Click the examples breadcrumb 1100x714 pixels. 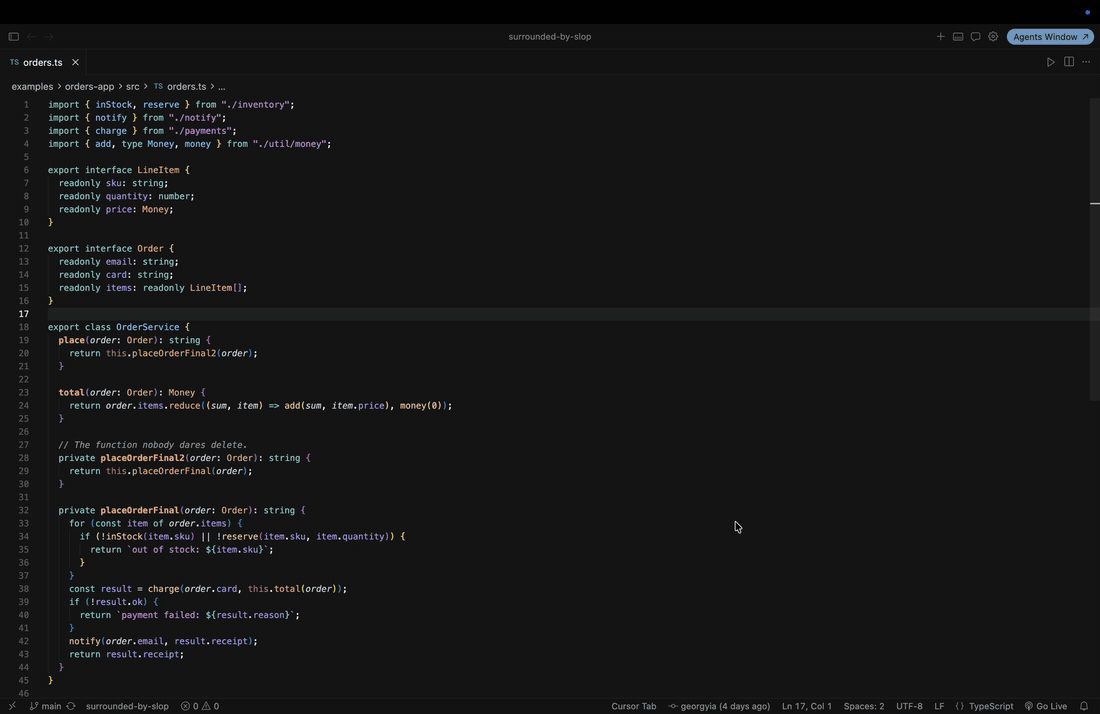[x=32, y=86]
